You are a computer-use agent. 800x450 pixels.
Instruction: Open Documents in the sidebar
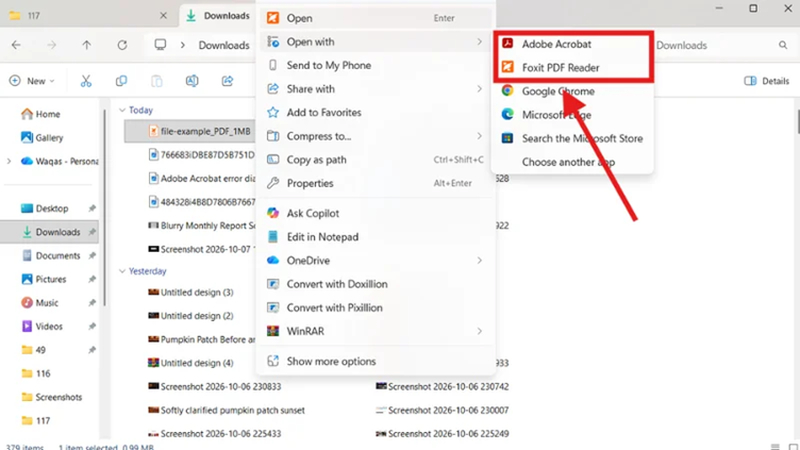pyautogui.click(x=51, y=256)
